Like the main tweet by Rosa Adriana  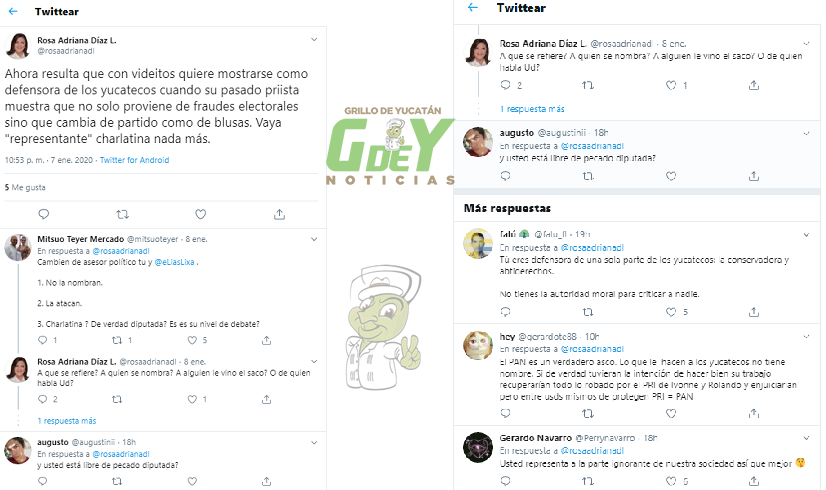coord(201,214)
